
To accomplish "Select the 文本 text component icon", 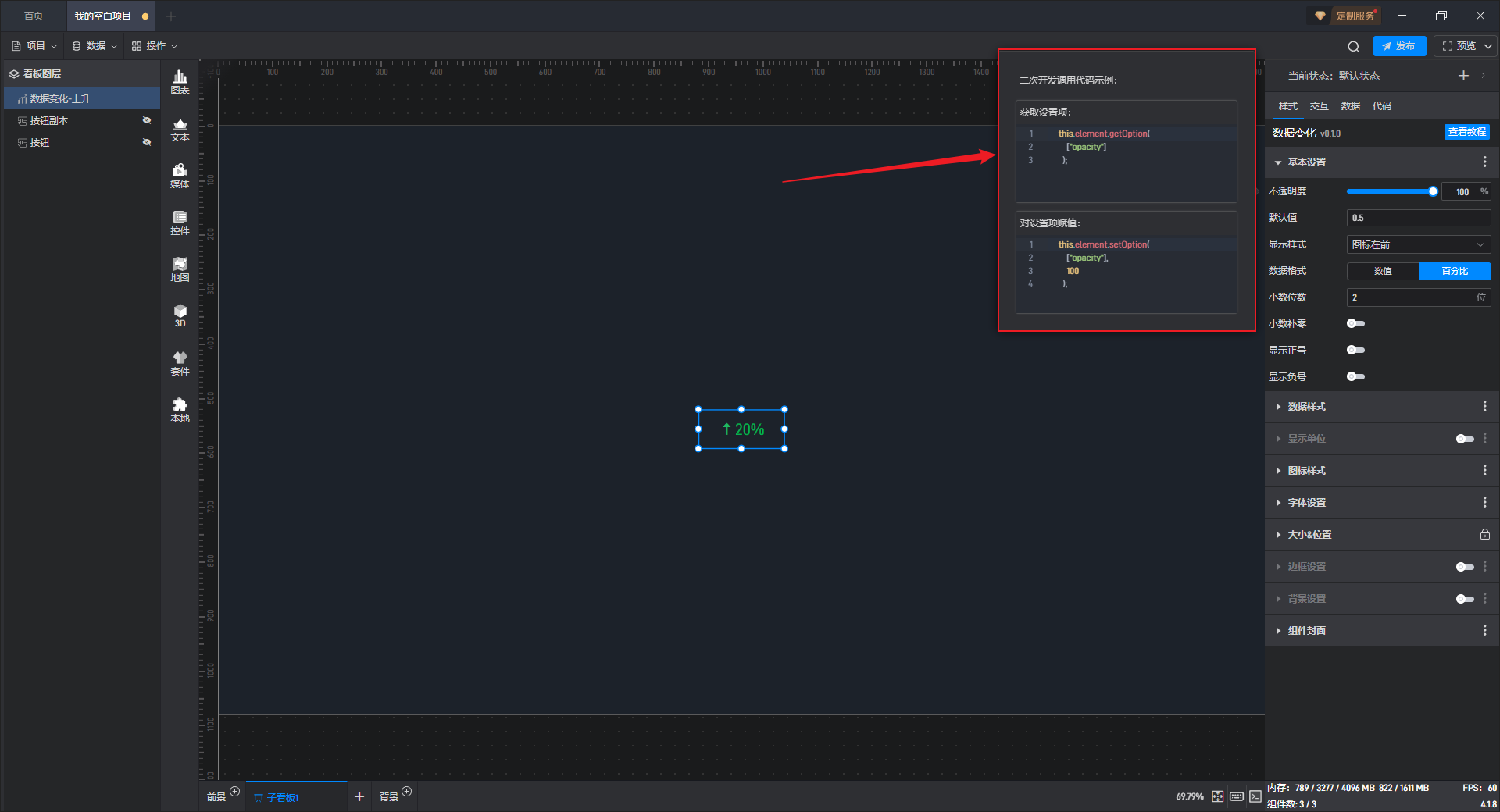I will [180, 129].
